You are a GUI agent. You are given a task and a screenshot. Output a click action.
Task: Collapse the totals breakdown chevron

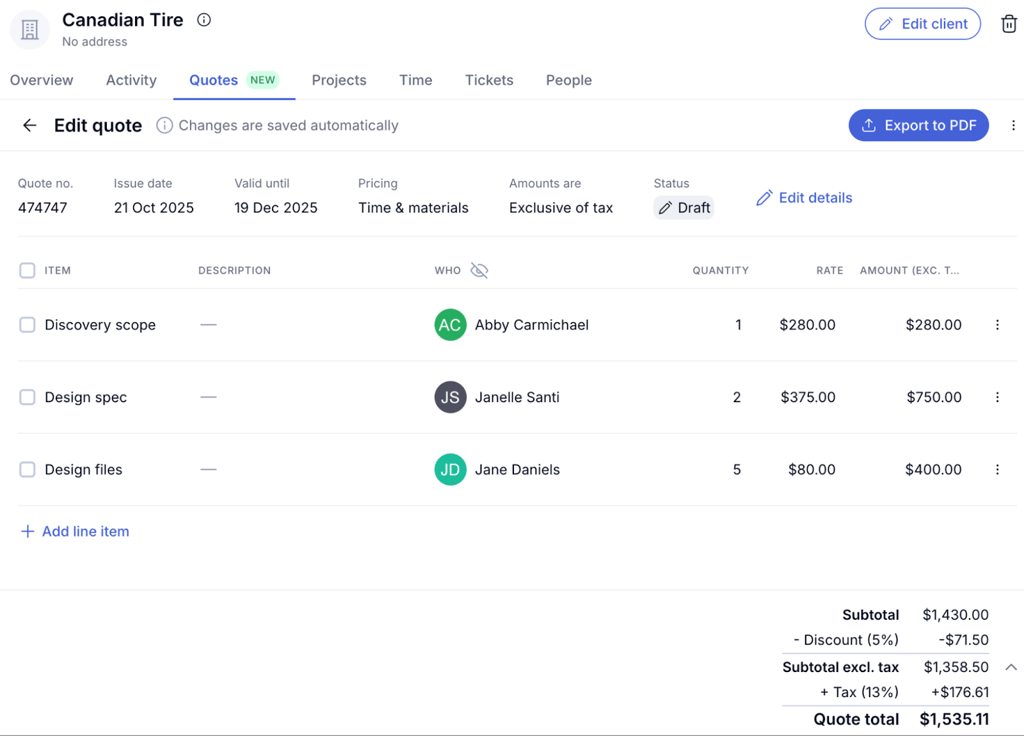tap(1010, 667)
